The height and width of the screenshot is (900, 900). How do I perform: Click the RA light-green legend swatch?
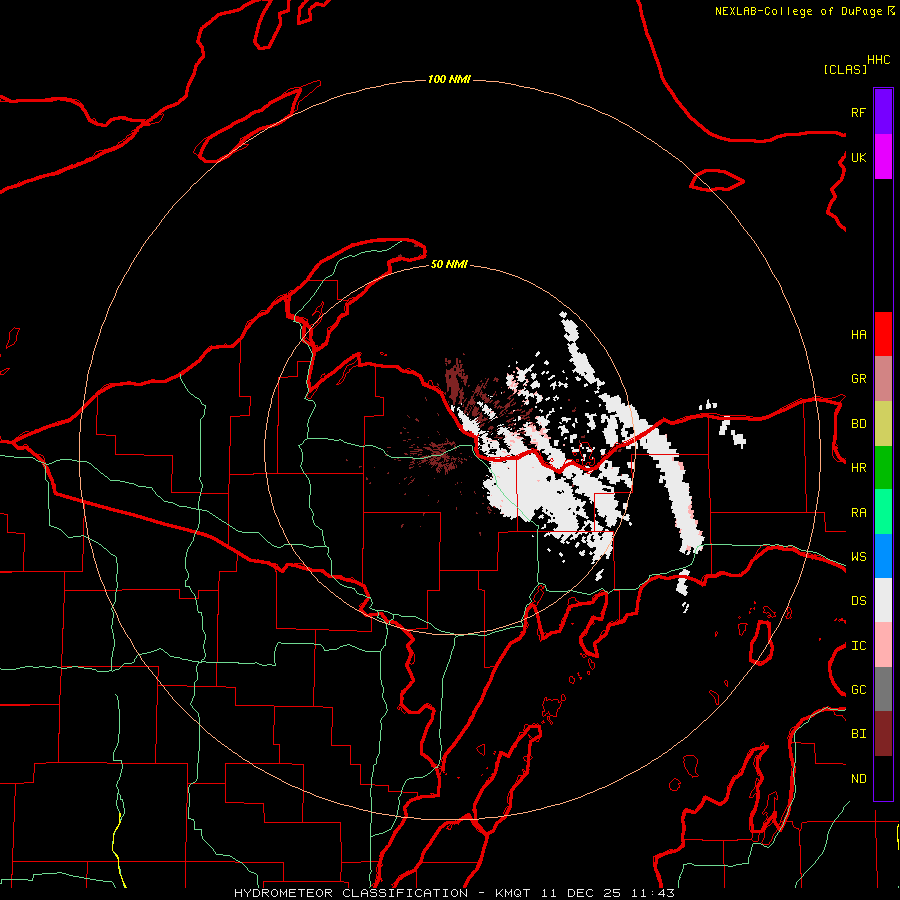pyautogui.click(x=883, y=512)
